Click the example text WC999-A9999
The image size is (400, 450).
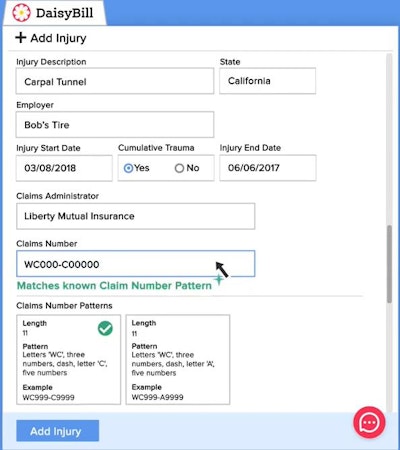pos(157,397)
